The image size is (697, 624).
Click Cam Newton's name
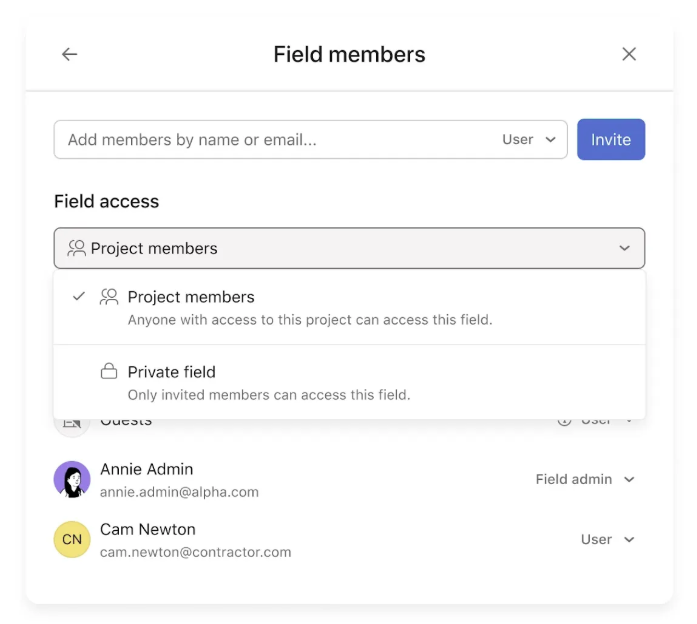[x=148, y=529]
